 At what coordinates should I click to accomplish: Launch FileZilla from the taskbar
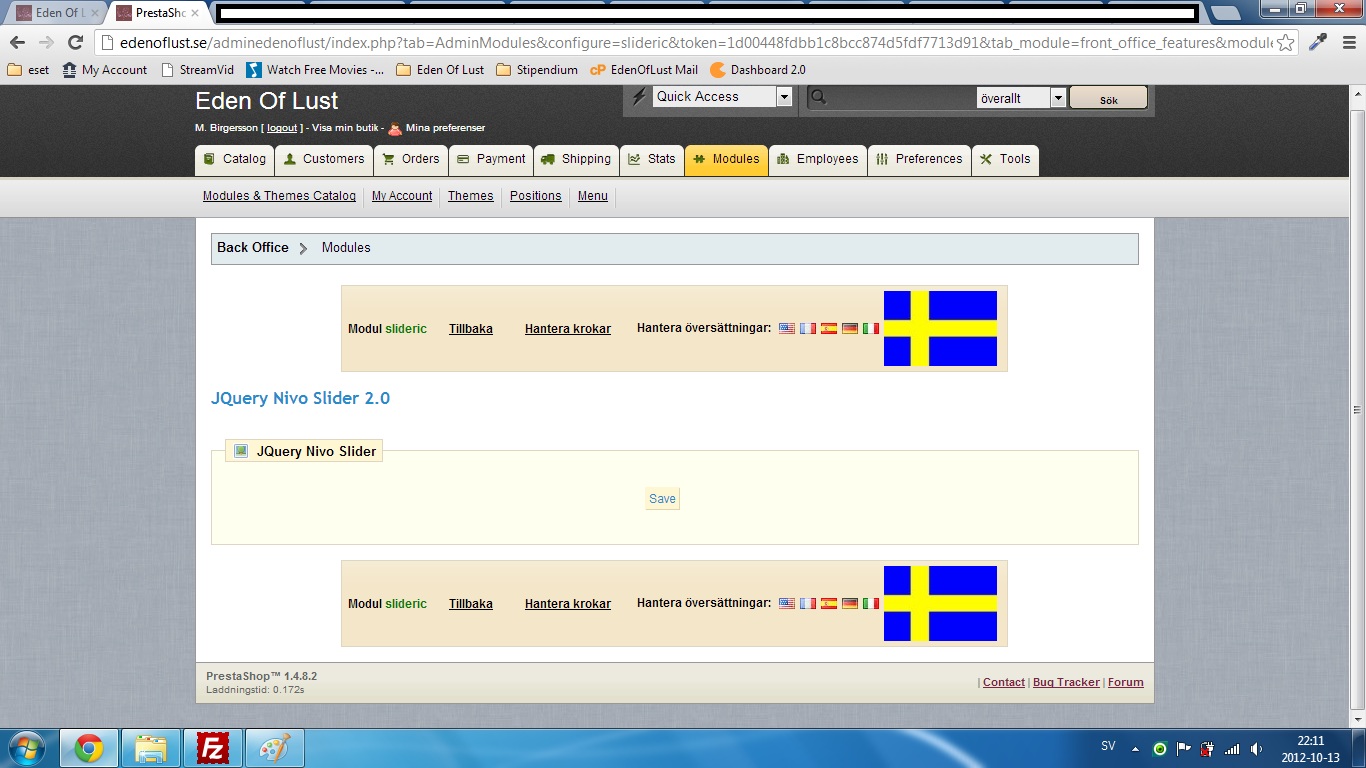coord(212,748)
